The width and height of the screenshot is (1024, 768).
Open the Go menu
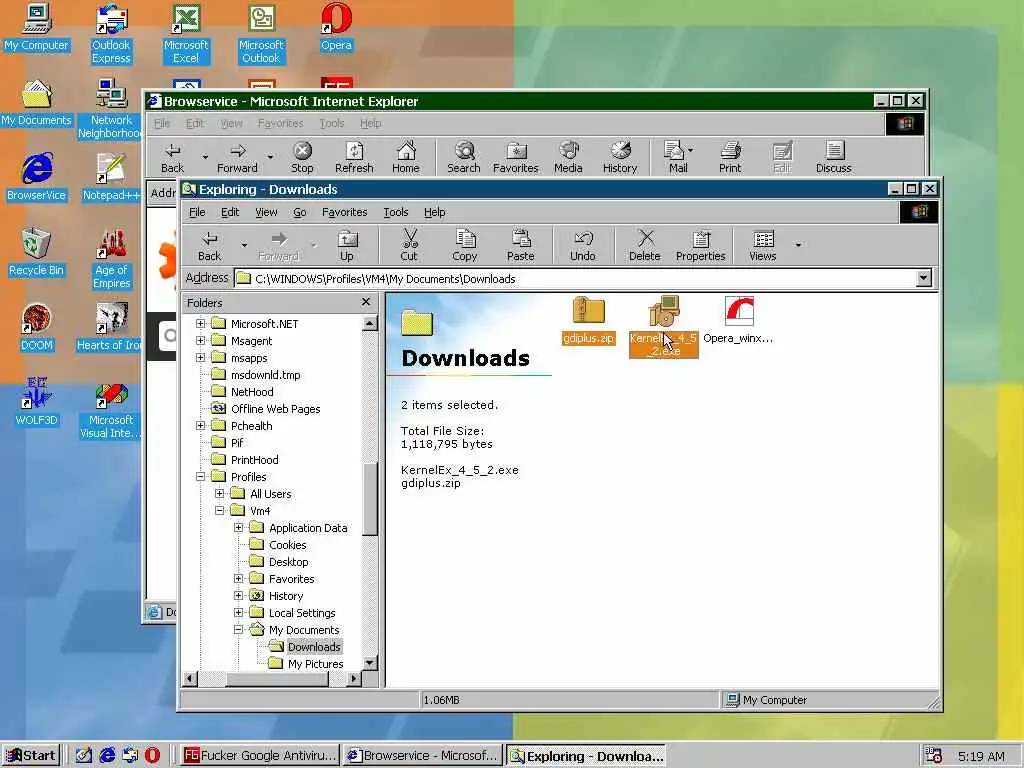tap(300, 212)
